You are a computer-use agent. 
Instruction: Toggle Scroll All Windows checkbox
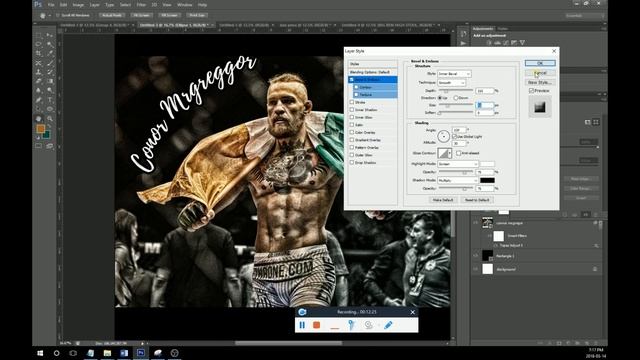point(58,15)
